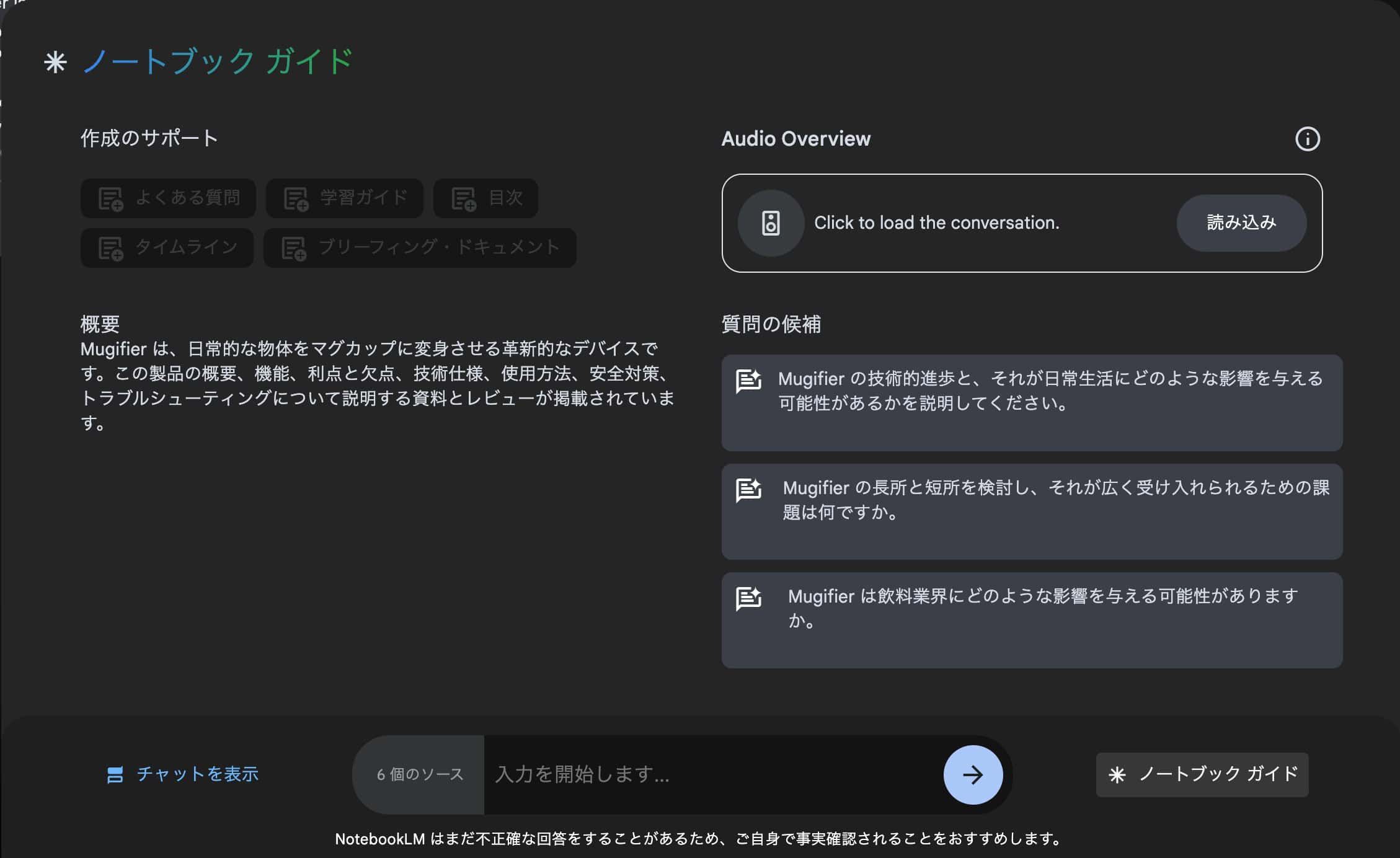Open チャットを表示 link
The height and width of the screenshot is (858, 1400).
tap(197, 774)
